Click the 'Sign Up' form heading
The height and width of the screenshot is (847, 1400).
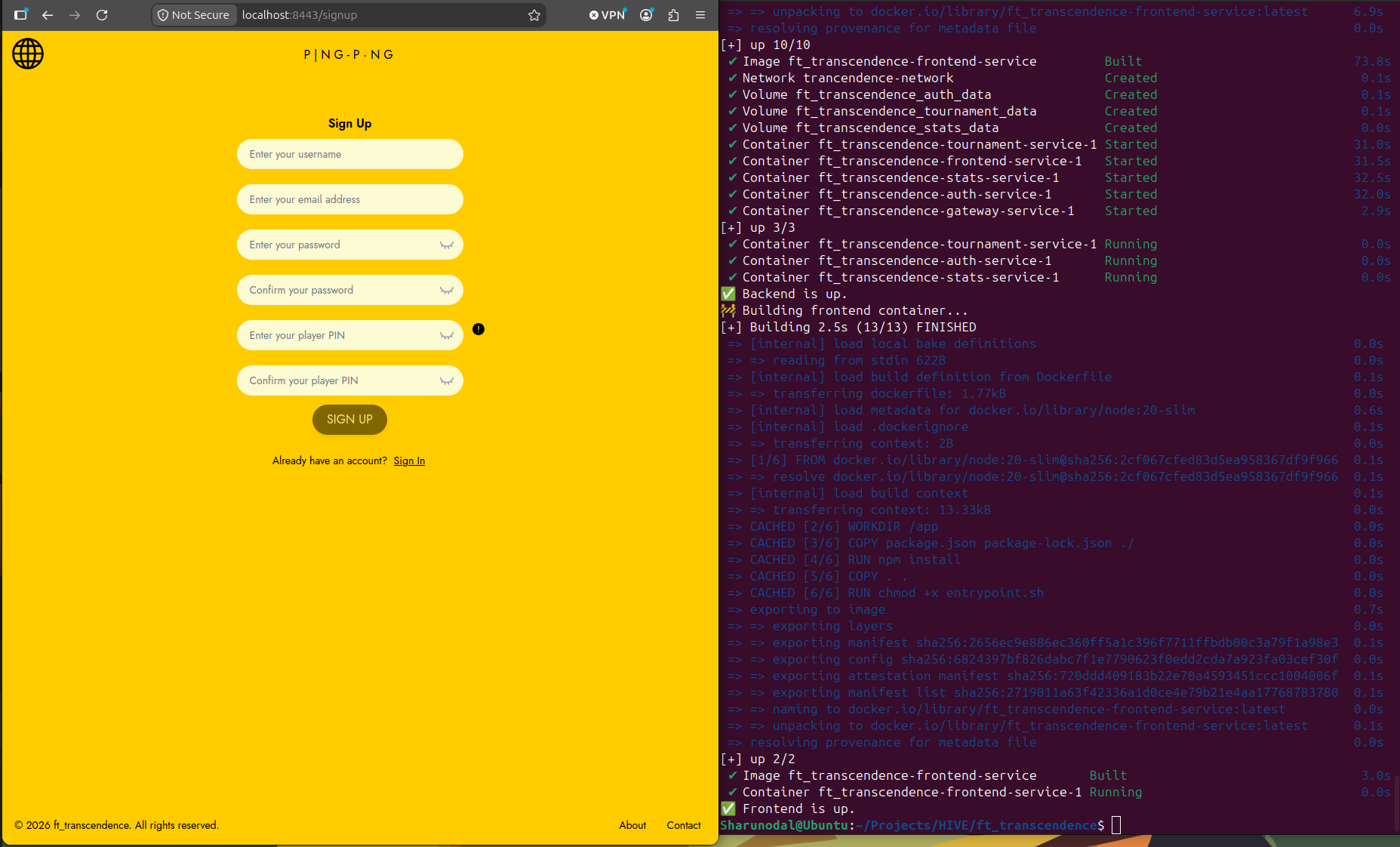[349, 123]
